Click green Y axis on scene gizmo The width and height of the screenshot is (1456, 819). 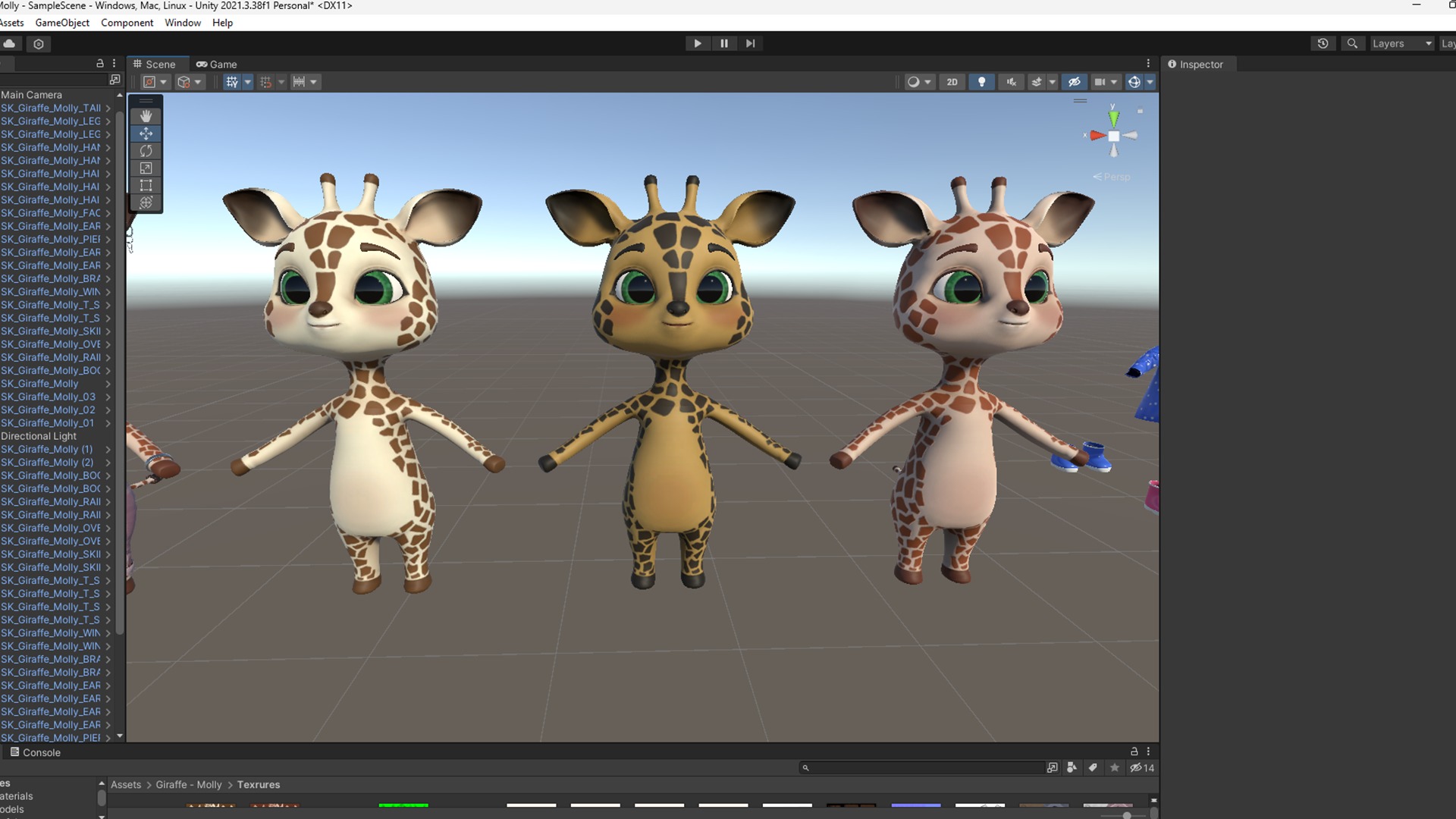[1113, 118]
